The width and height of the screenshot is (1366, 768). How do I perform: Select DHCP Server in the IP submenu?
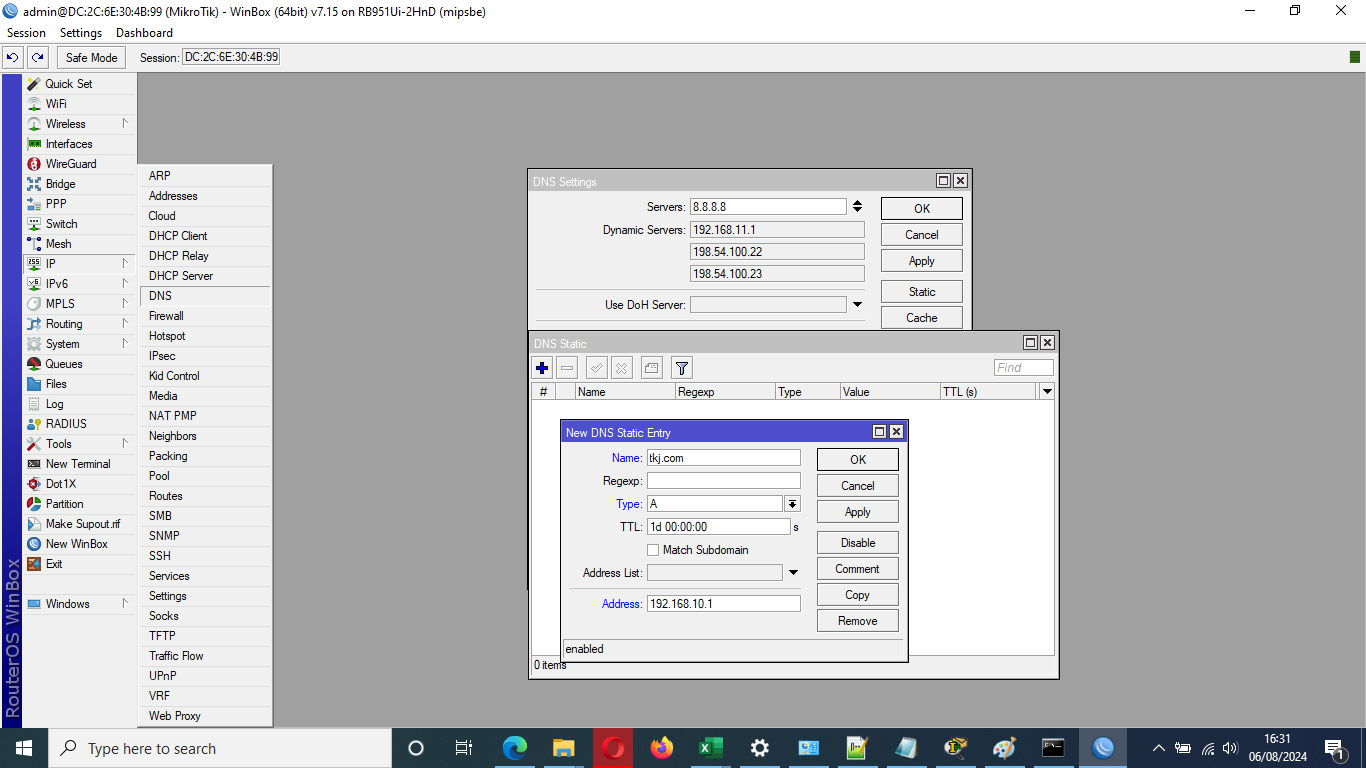point(205,276)
